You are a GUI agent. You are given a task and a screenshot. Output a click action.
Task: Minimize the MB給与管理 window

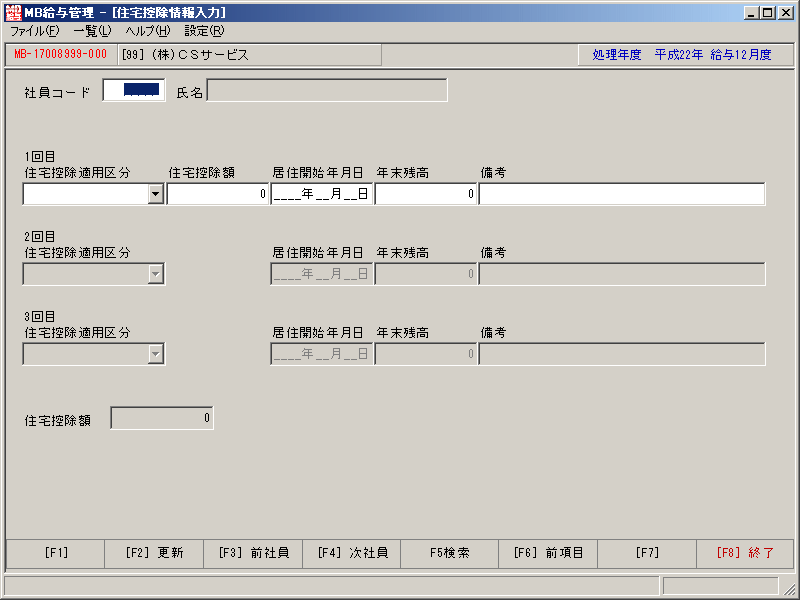[751, 13]
